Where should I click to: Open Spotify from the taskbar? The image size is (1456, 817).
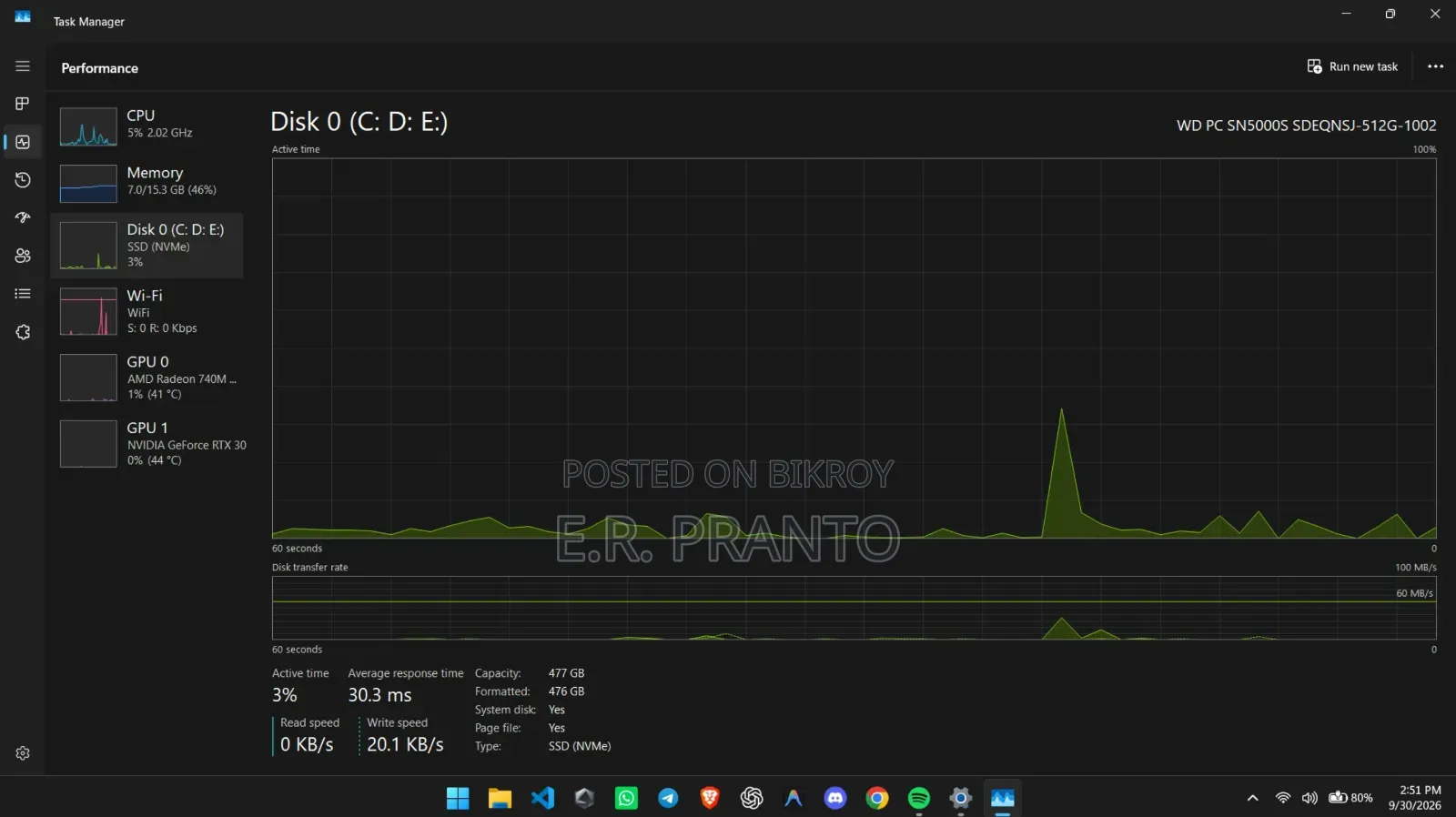pos(919,798)
